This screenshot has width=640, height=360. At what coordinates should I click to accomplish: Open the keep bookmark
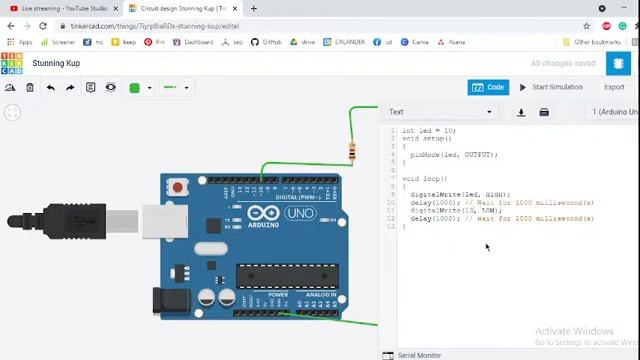click(124, 42)
